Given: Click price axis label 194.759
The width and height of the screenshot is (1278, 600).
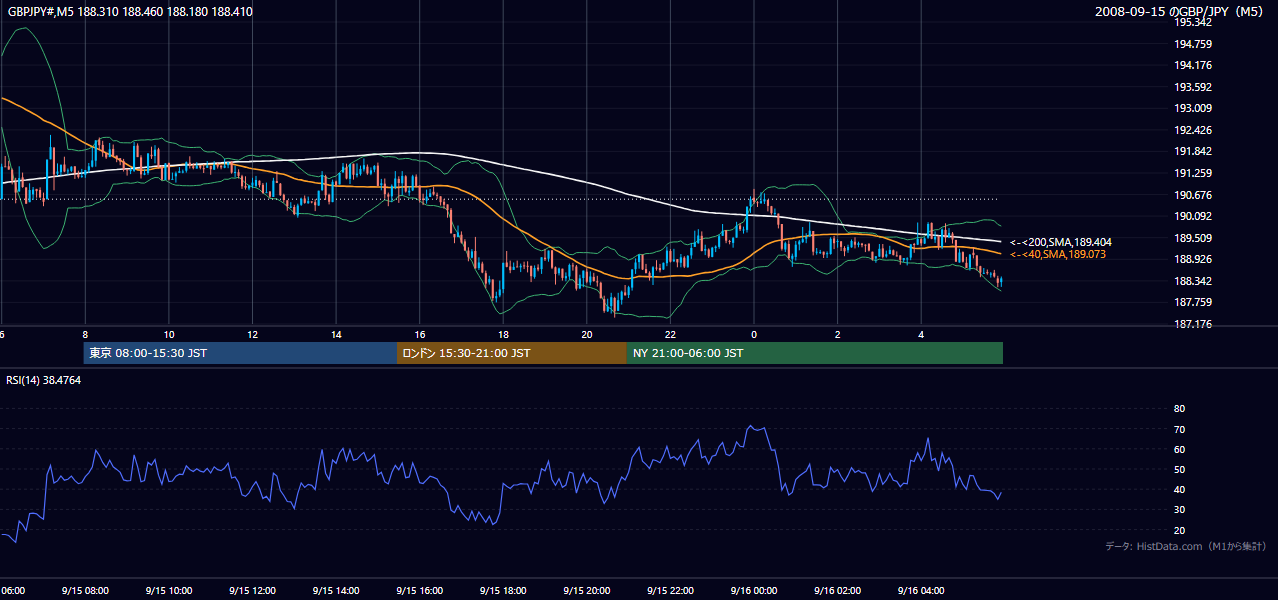Looking at the screenshot, I should coord(1193,44).
